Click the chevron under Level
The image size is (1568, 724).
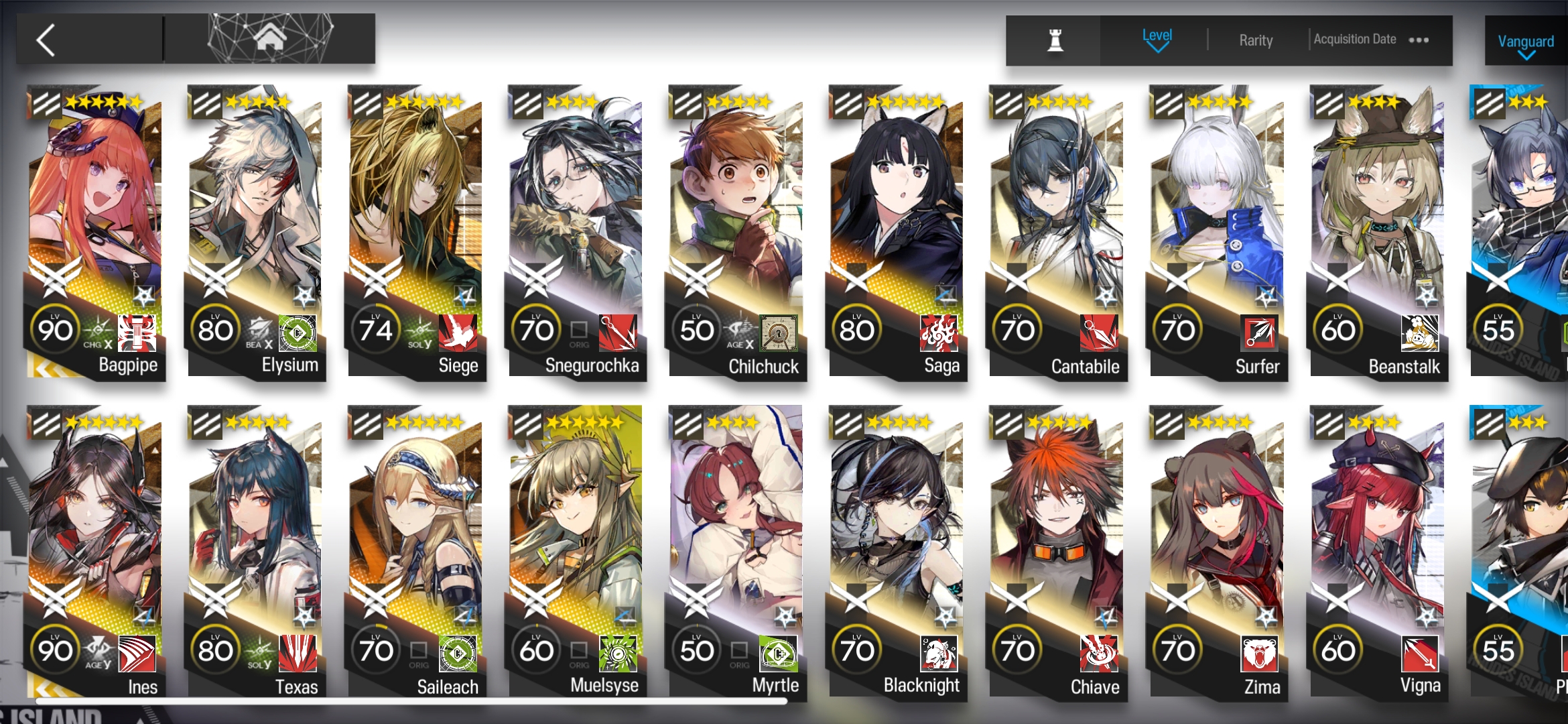1157,48
